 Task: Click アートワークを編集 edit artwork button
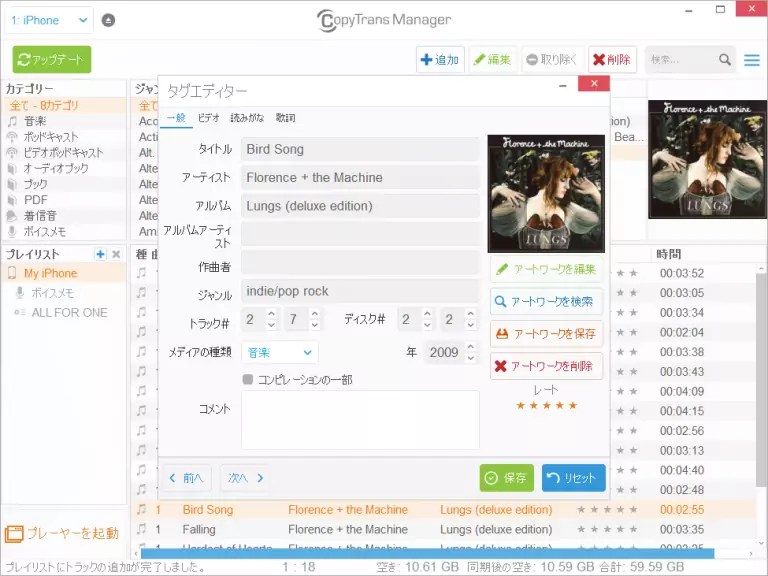546,269
